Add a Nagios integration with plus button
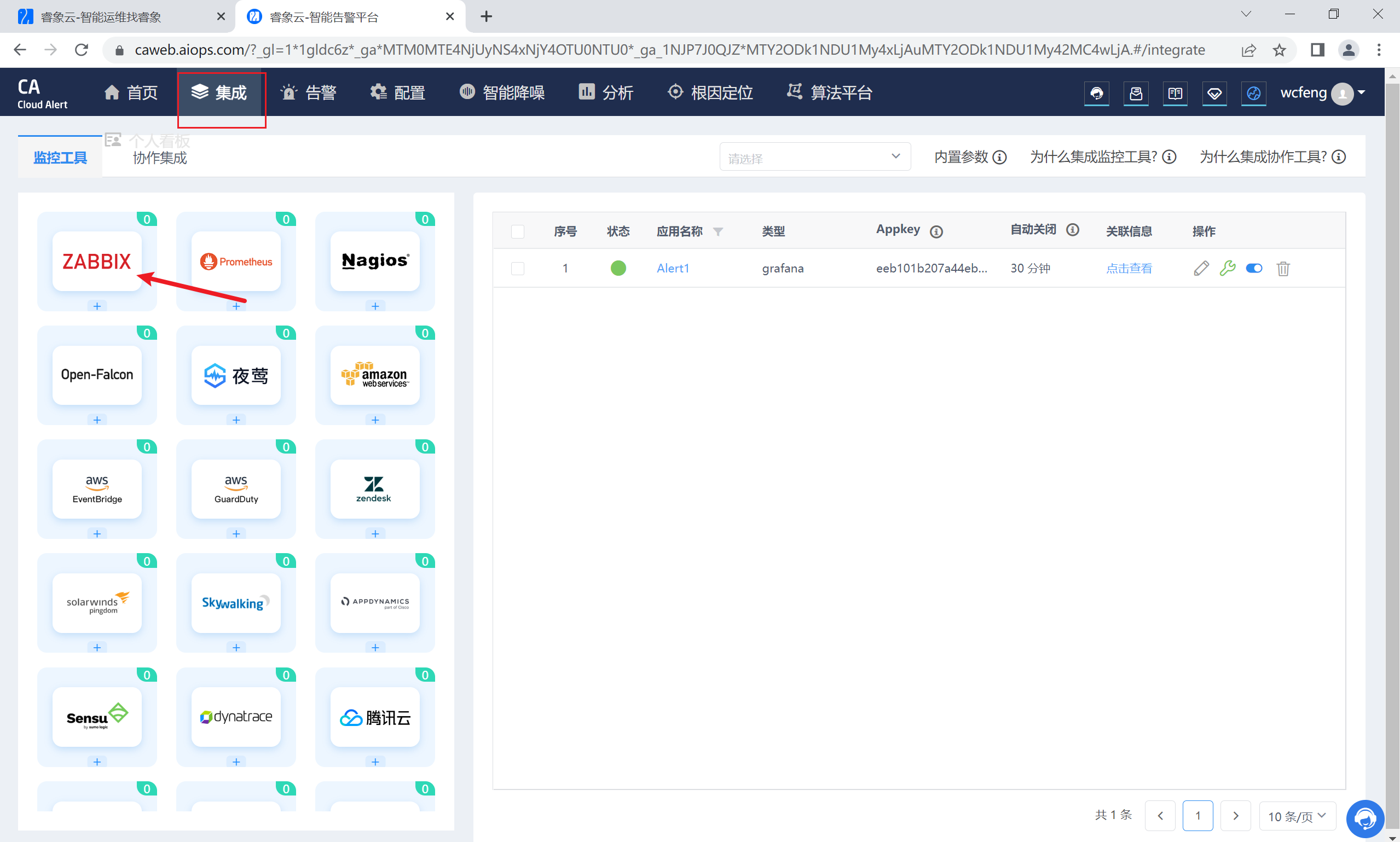 click(375, 306)
